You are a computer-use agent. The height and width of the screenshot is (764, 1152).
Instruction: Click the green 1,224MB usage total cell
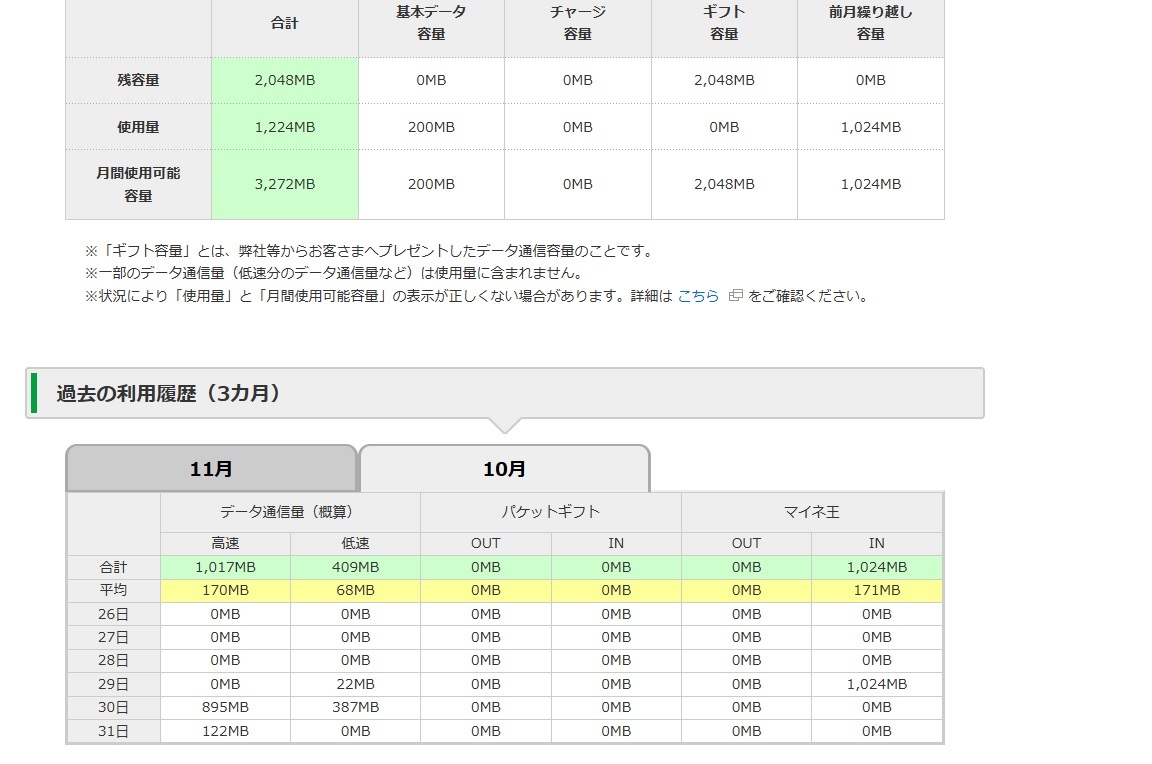click(285, 127)
